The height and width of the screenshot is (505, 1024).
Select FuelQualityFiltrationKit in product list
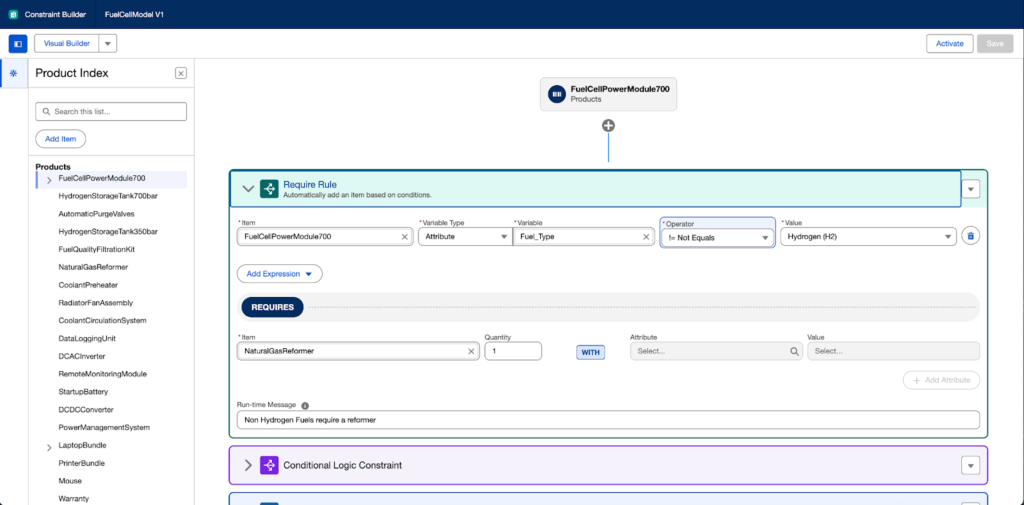(x=96, y=250)
